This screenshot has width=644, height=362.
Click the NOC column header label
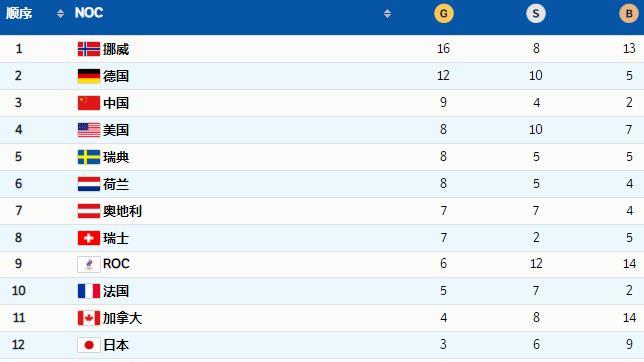(x=89, y=13)
